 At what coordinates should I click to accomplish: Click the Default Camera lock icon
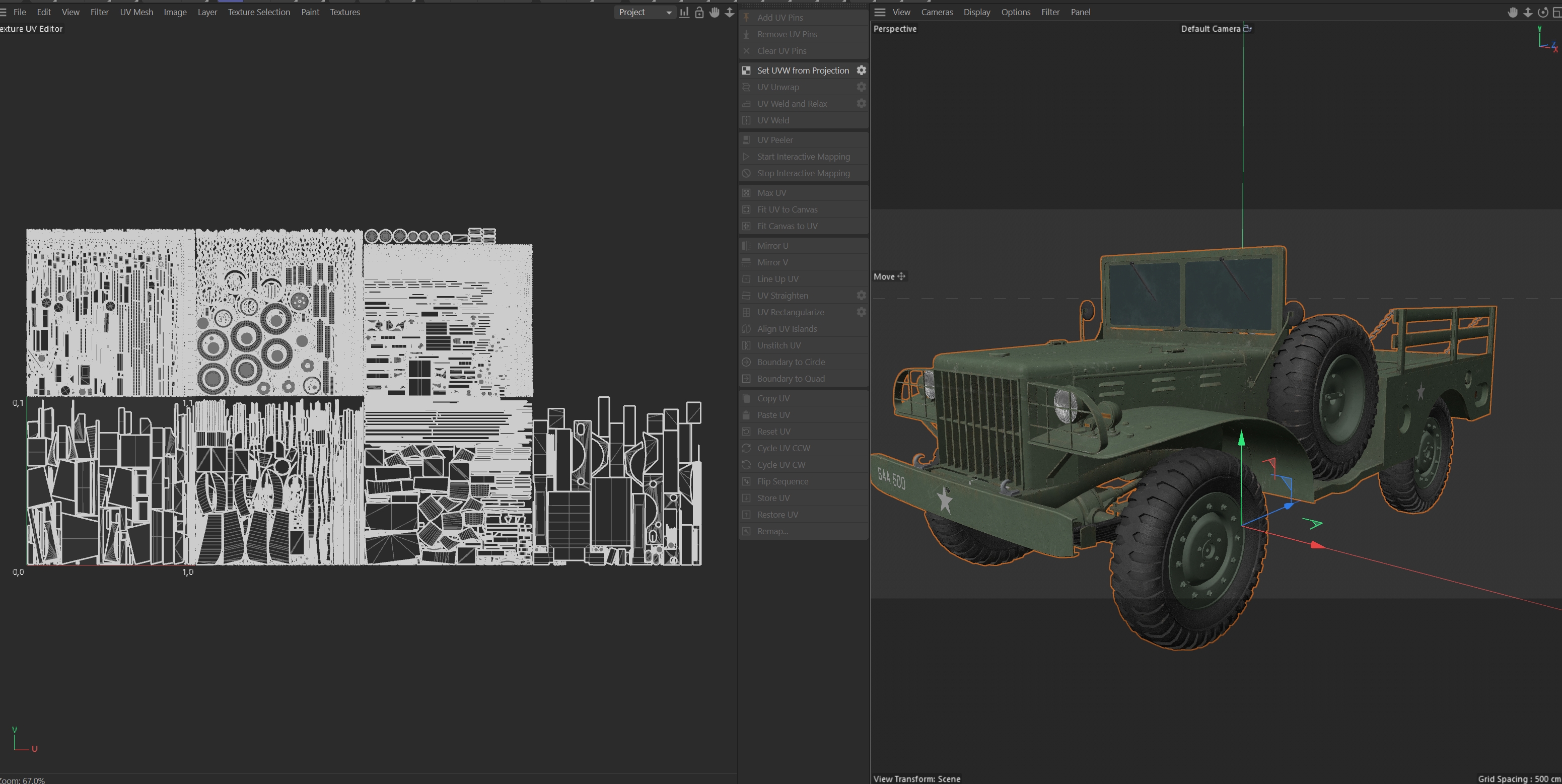1247,29
